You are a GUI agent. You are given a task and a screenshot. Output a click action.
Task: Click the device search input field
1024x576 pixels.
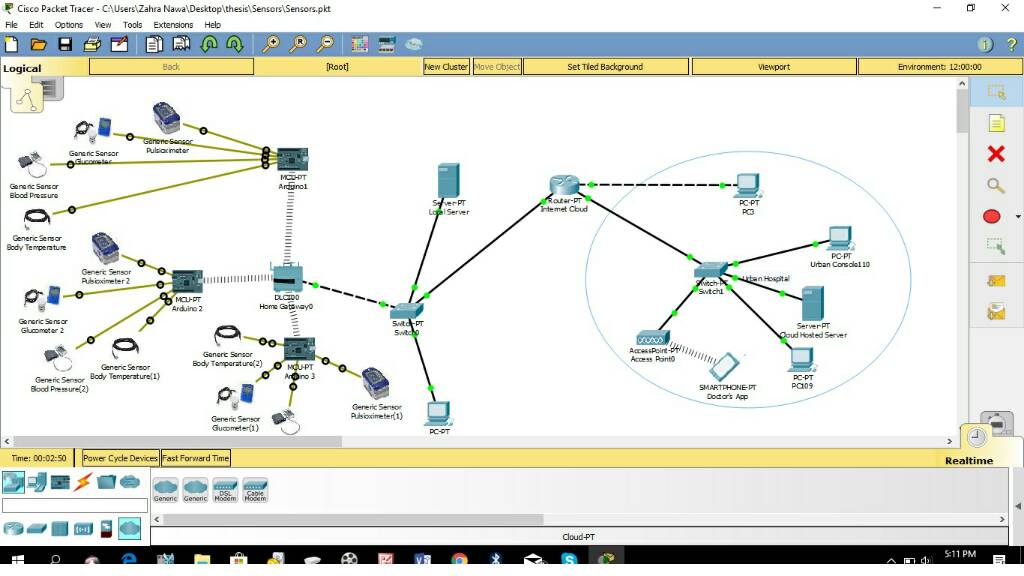coord(75,505)
